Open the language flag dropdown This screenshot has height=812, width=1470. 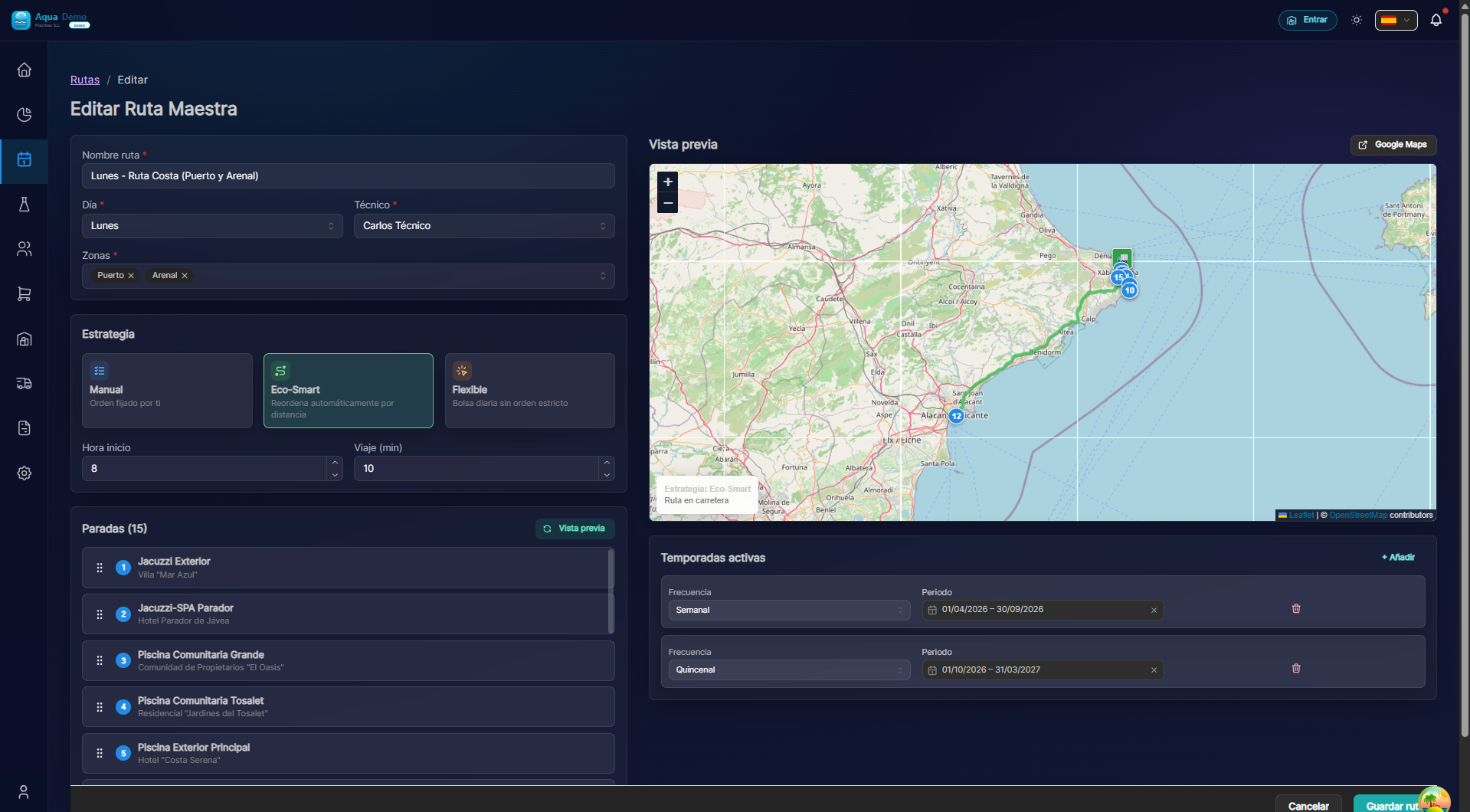(x=1396, y=20)
